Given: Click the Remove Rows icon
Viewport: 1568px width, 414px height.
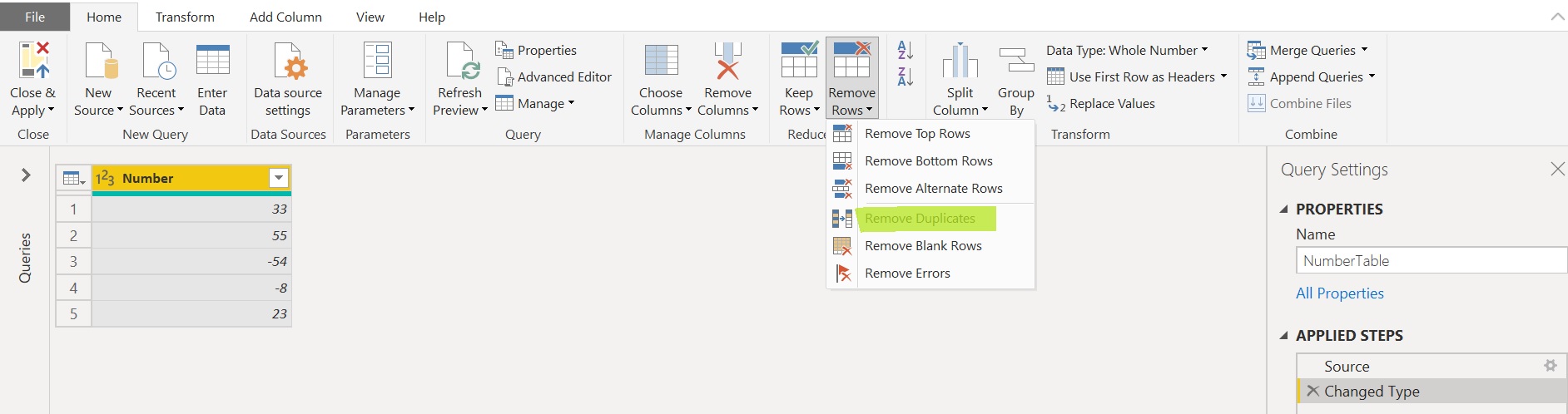Looking at the screenshot, I should point(851,59).
